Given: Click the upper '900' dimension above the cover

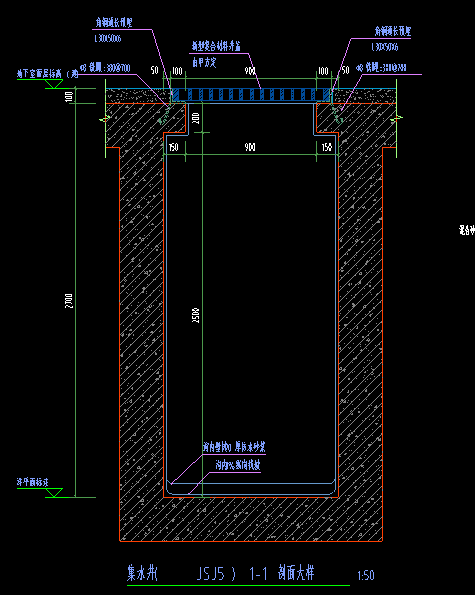Looking at the screenshot, I should [250, 71].
